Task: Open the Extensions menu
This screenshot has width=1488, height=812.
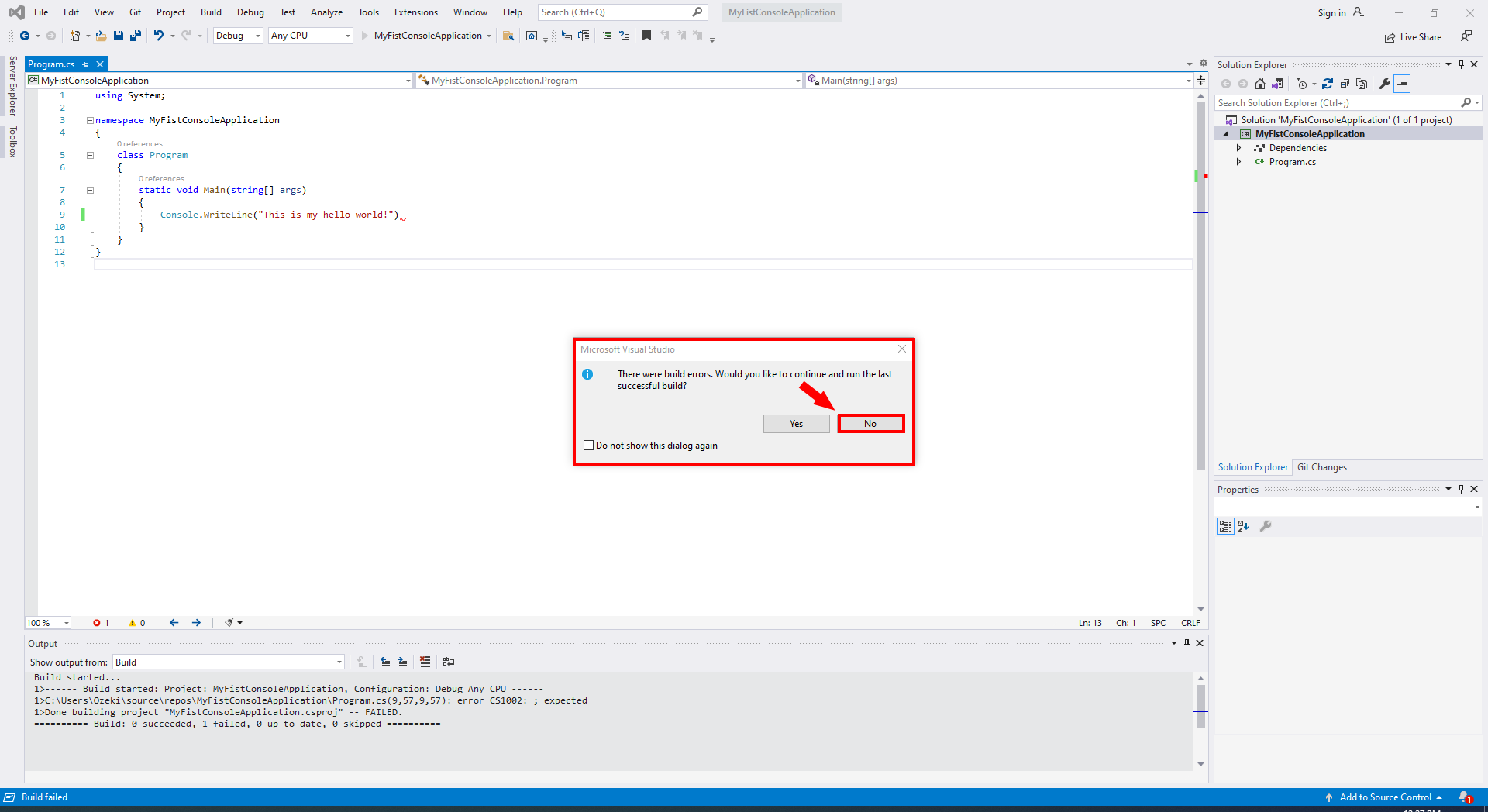Action: 416,12
